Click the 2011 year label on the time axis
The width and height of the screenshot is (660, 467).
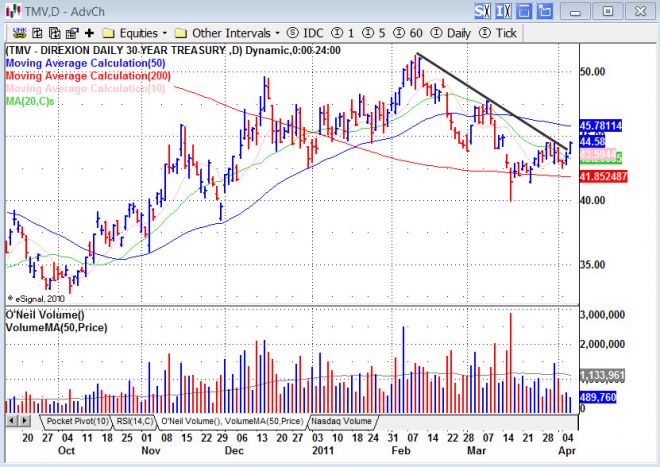coord(323,450)
